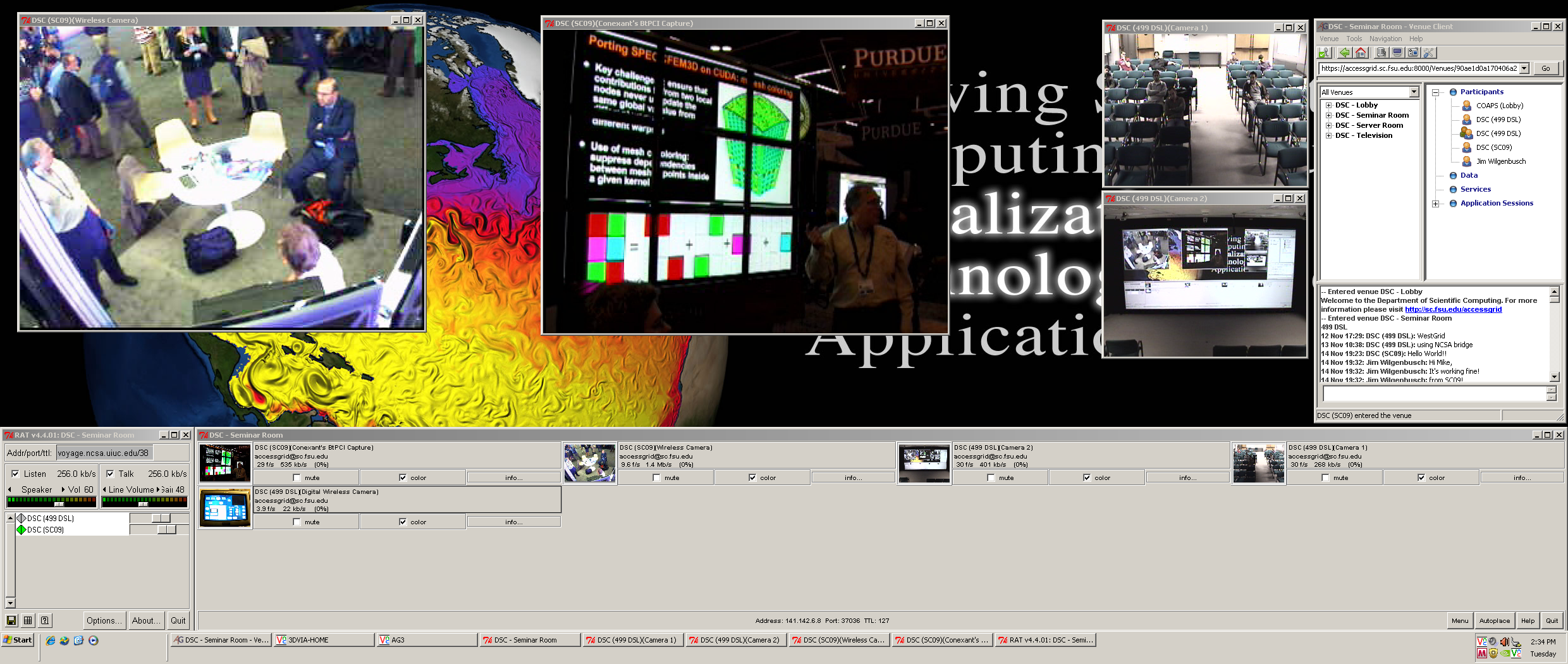Click the audio enable icon with green checkmark

(x=1325, y=53)
